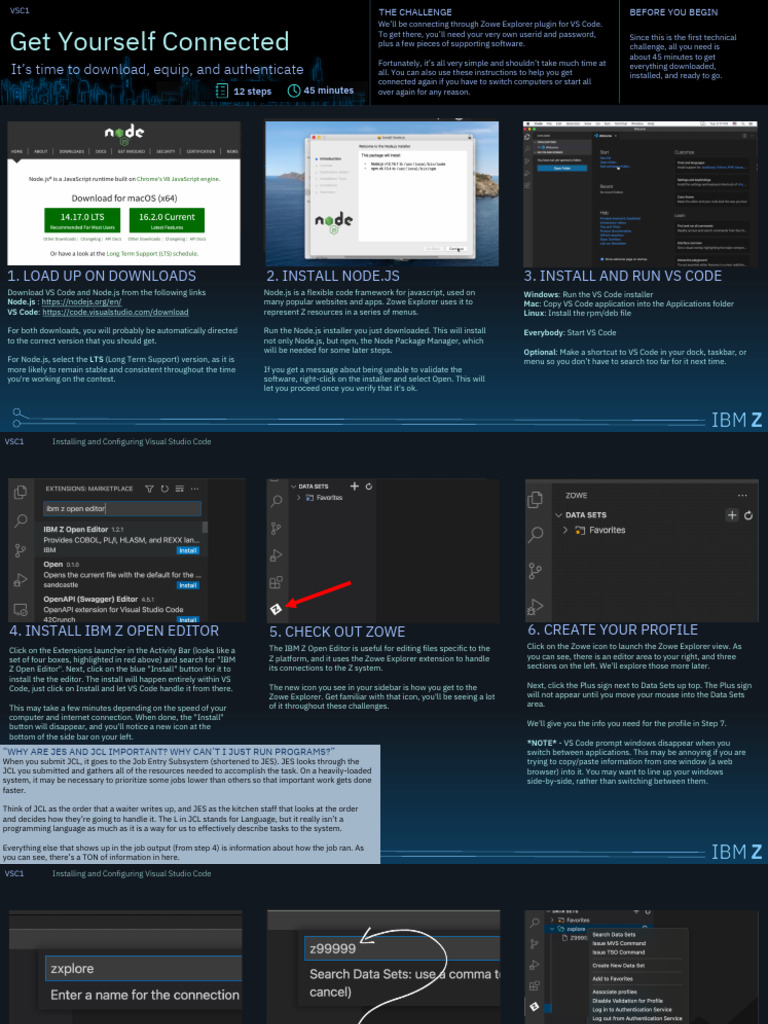Choose Add to Favorites menu entry
The width and height of the screenshot is (768, 1024).
click(613, 978)
